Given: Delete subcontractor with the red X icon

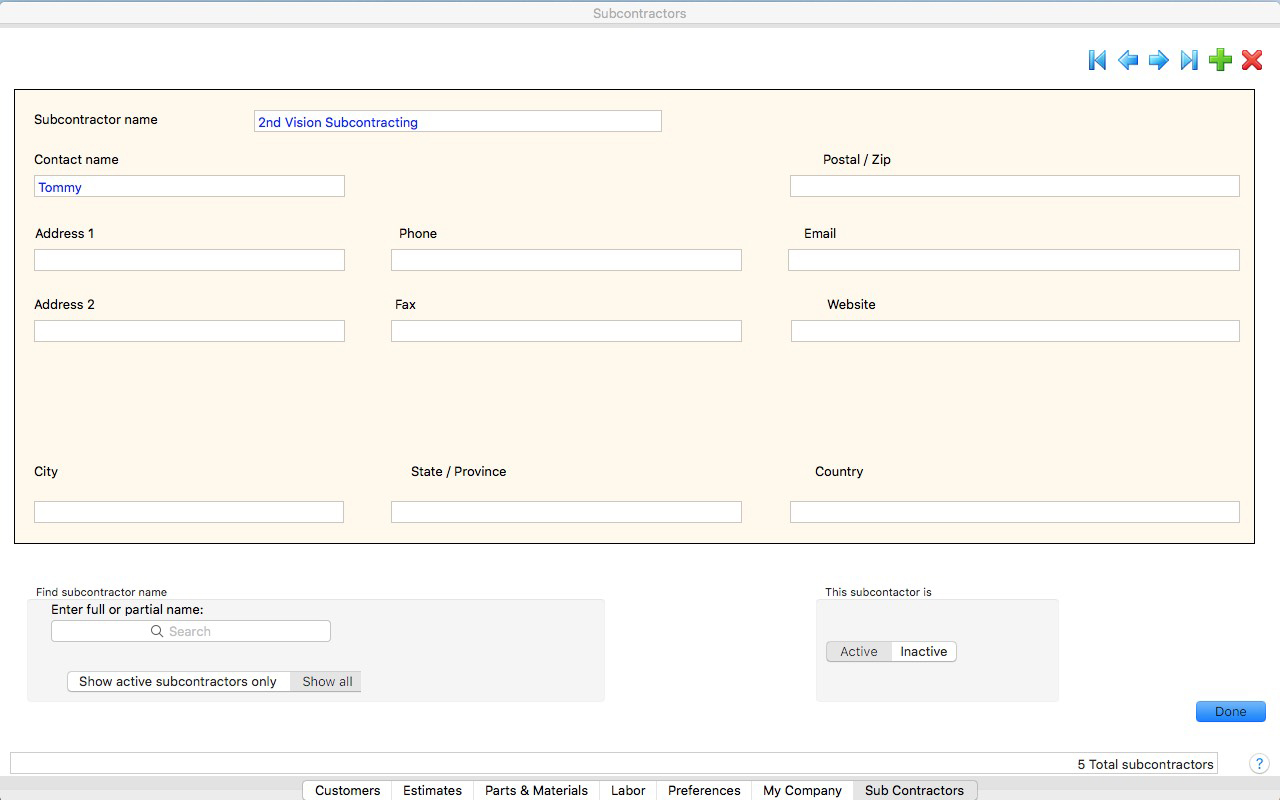Looking at the screenshot, I should (1252, 60).
